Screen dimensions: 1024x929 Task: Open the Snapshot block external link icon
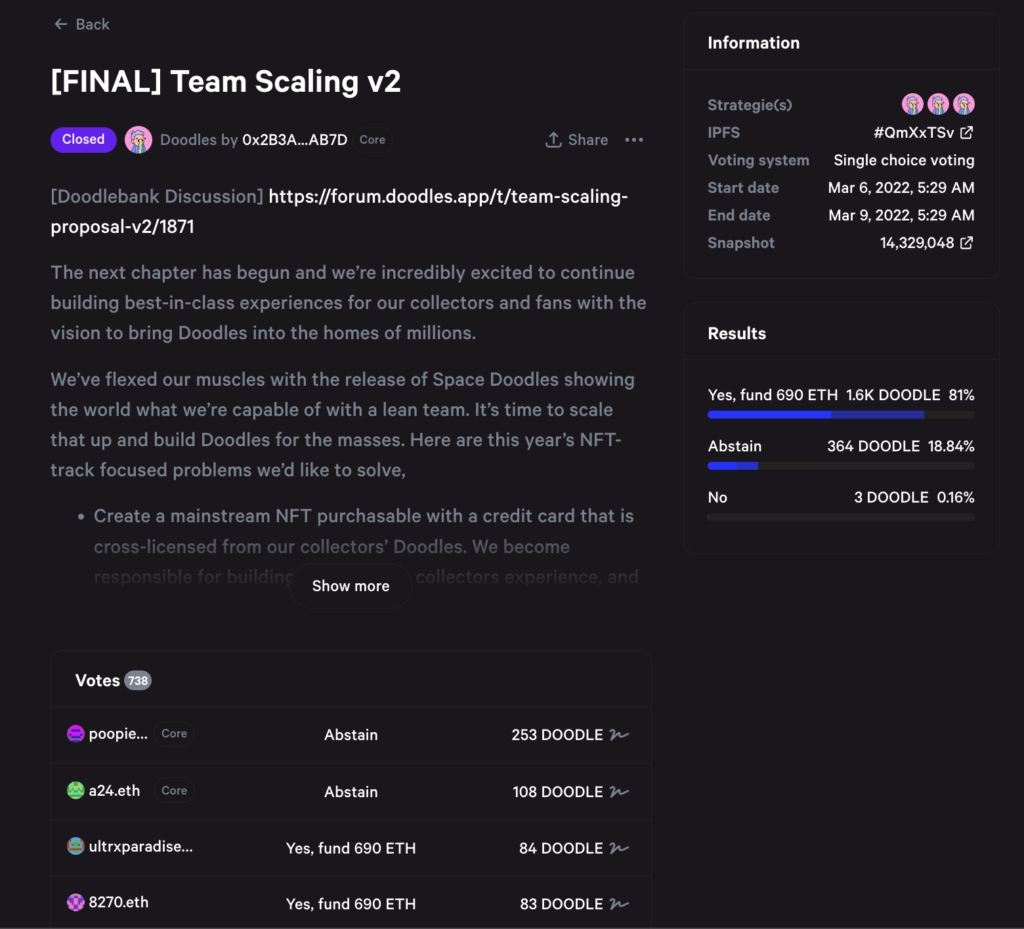coord(967,243)
